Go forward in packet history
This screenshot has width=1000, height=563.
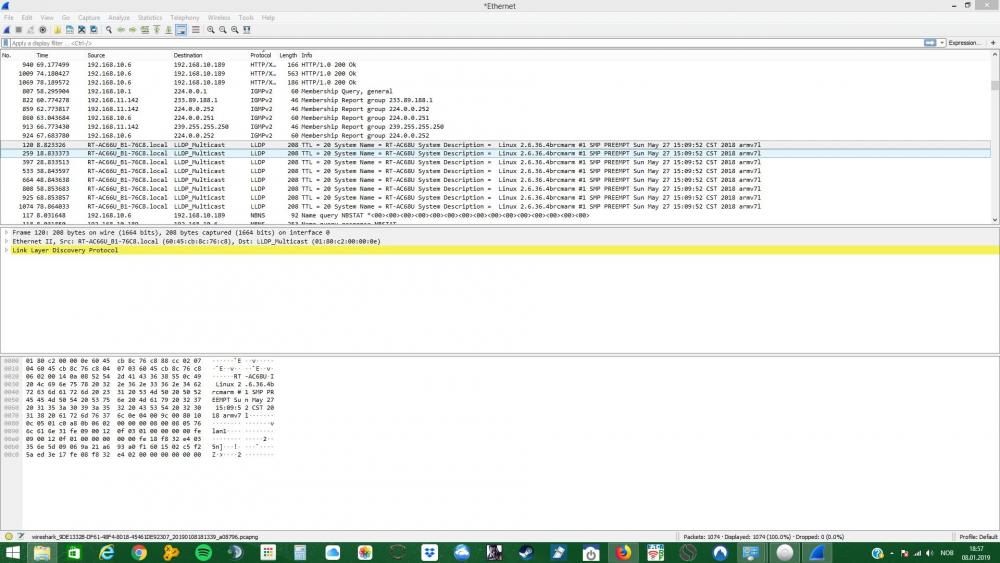coord(133,30)
